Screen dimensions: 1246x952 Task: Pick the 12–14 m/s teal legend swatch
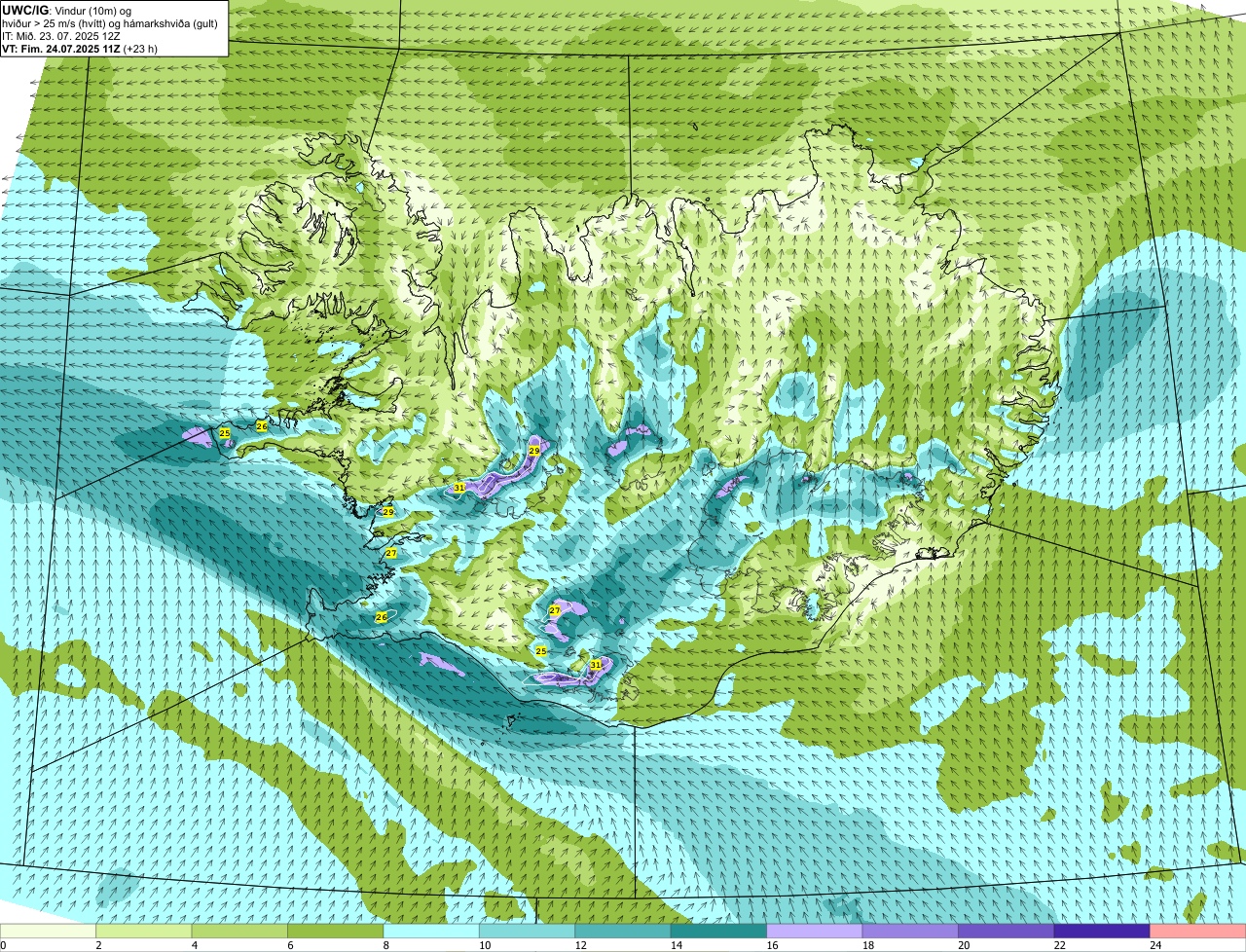coord(623,931)
